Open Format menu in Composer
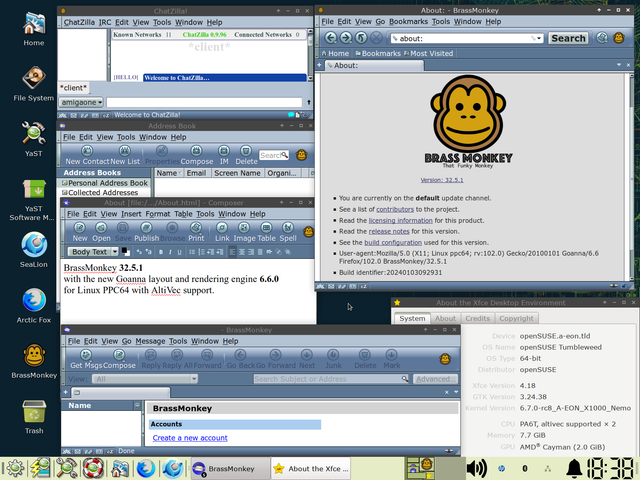The height and width of the screenshot is (480, 640). coord(158,214)
